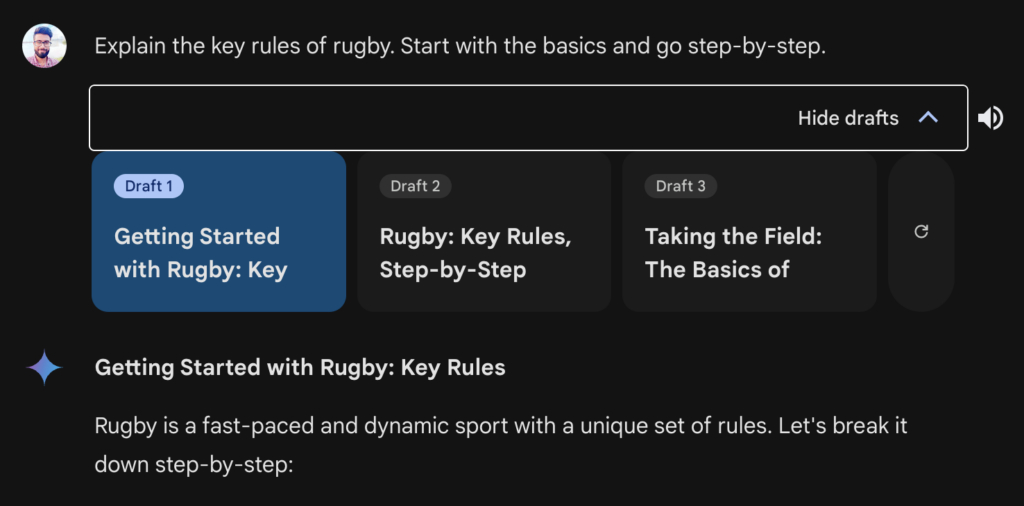The width and height of the screenshot is (1024, 506).
Task: Click the Hide drafts label
Action: pos(848,118)
